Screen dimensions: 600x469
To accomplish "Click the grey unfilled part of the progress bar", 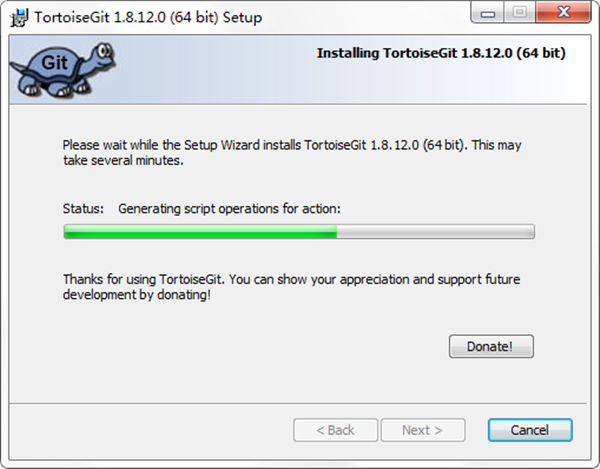I will (435, 232).
